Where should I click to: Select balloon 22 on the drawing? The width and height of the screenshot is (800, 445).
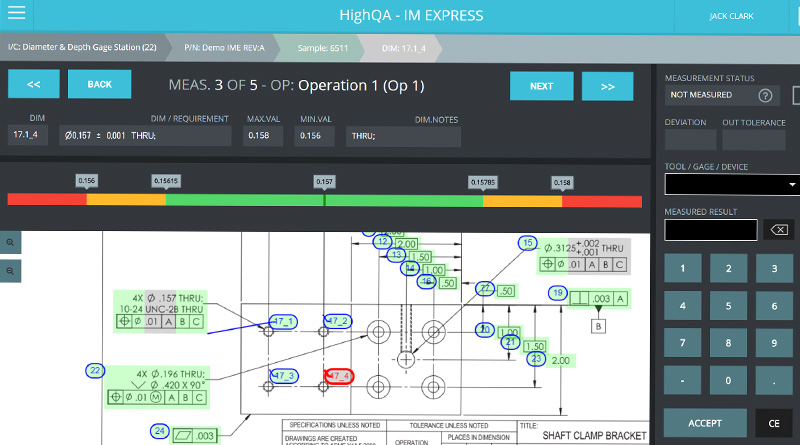click(95, 370)
